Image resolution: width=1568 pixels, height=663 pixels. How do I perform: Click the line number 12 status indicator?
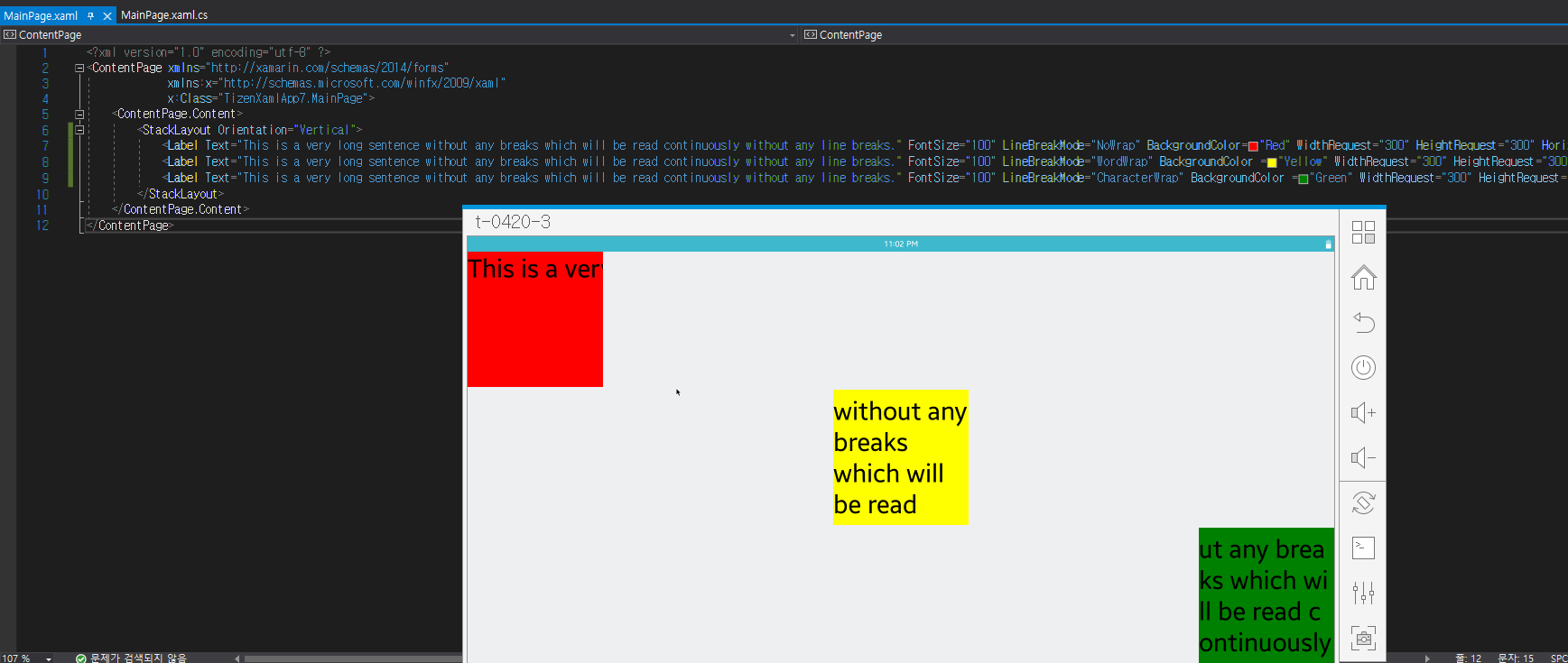tap(1468, 658)
